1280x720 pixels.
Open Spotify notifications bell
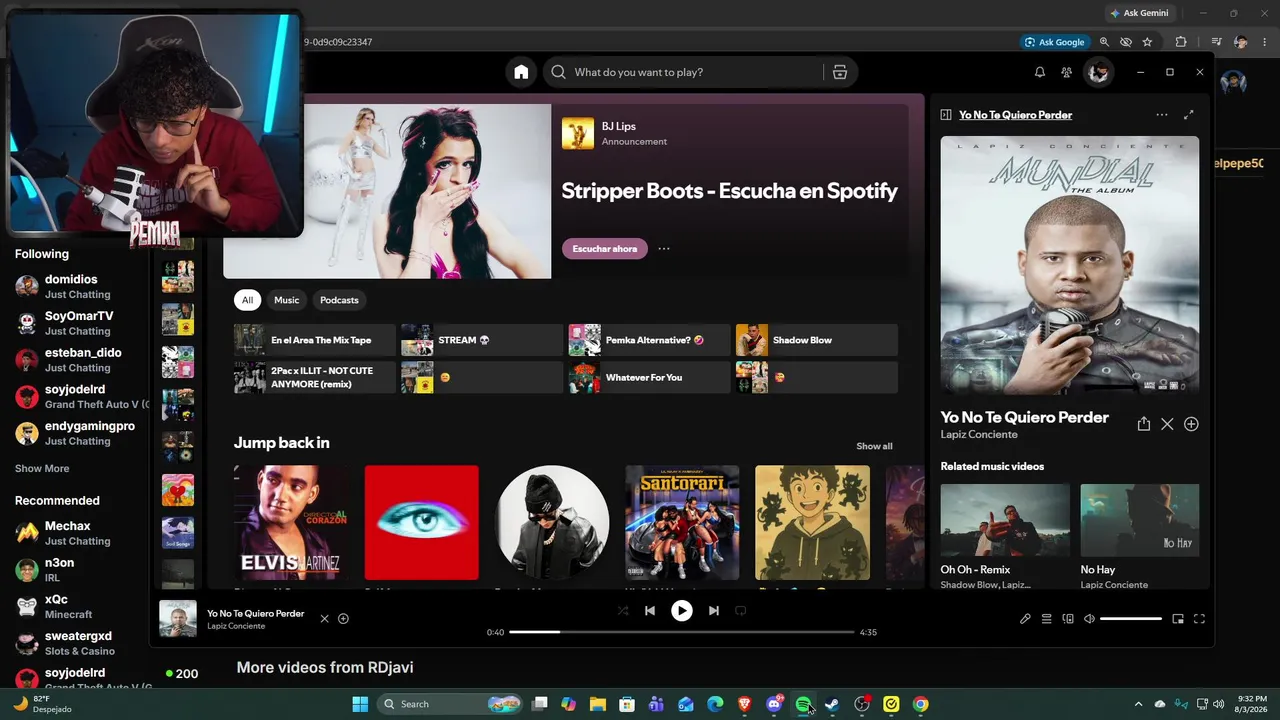click(1040, 72)
